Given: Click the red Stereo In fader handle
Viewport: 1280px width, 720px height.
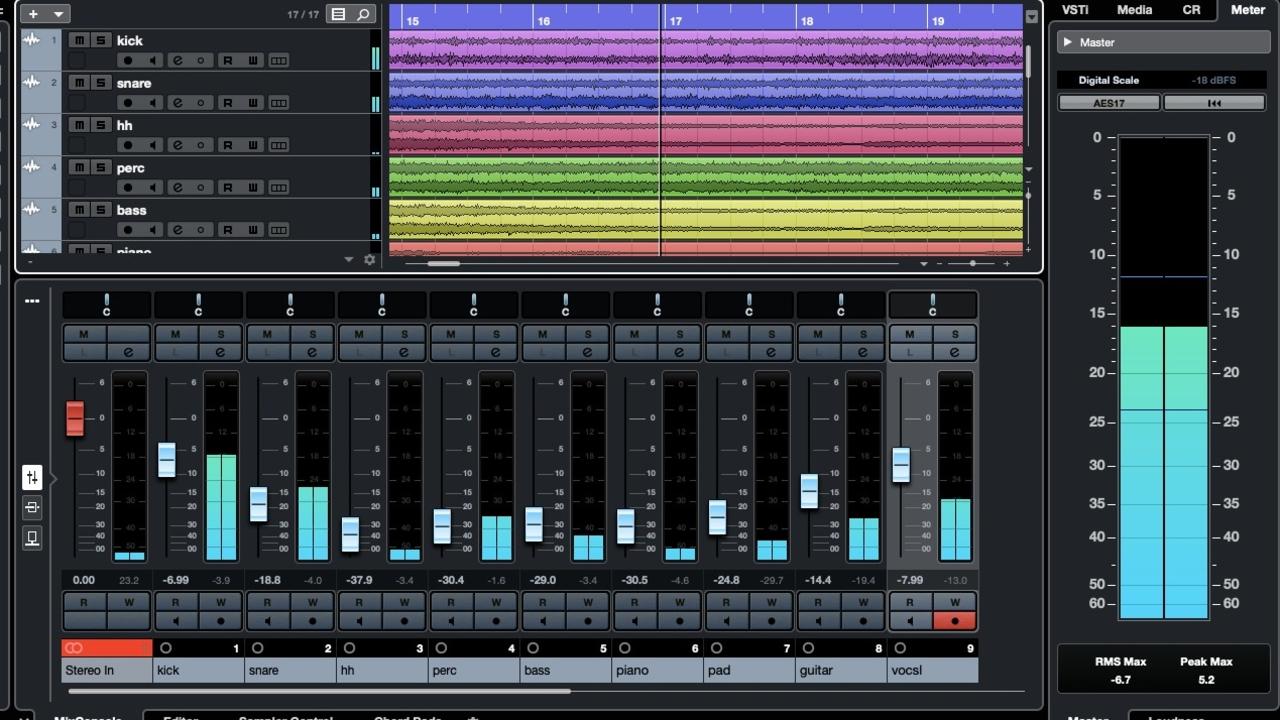Looking at the screenshot, I should pos(75,418).
